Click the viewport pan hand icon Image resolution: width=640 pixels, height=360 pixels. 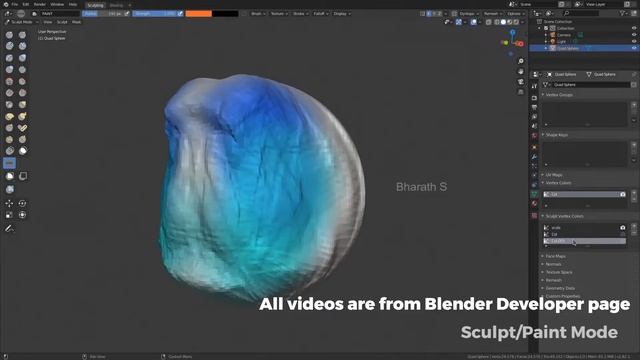coord(521,71)
